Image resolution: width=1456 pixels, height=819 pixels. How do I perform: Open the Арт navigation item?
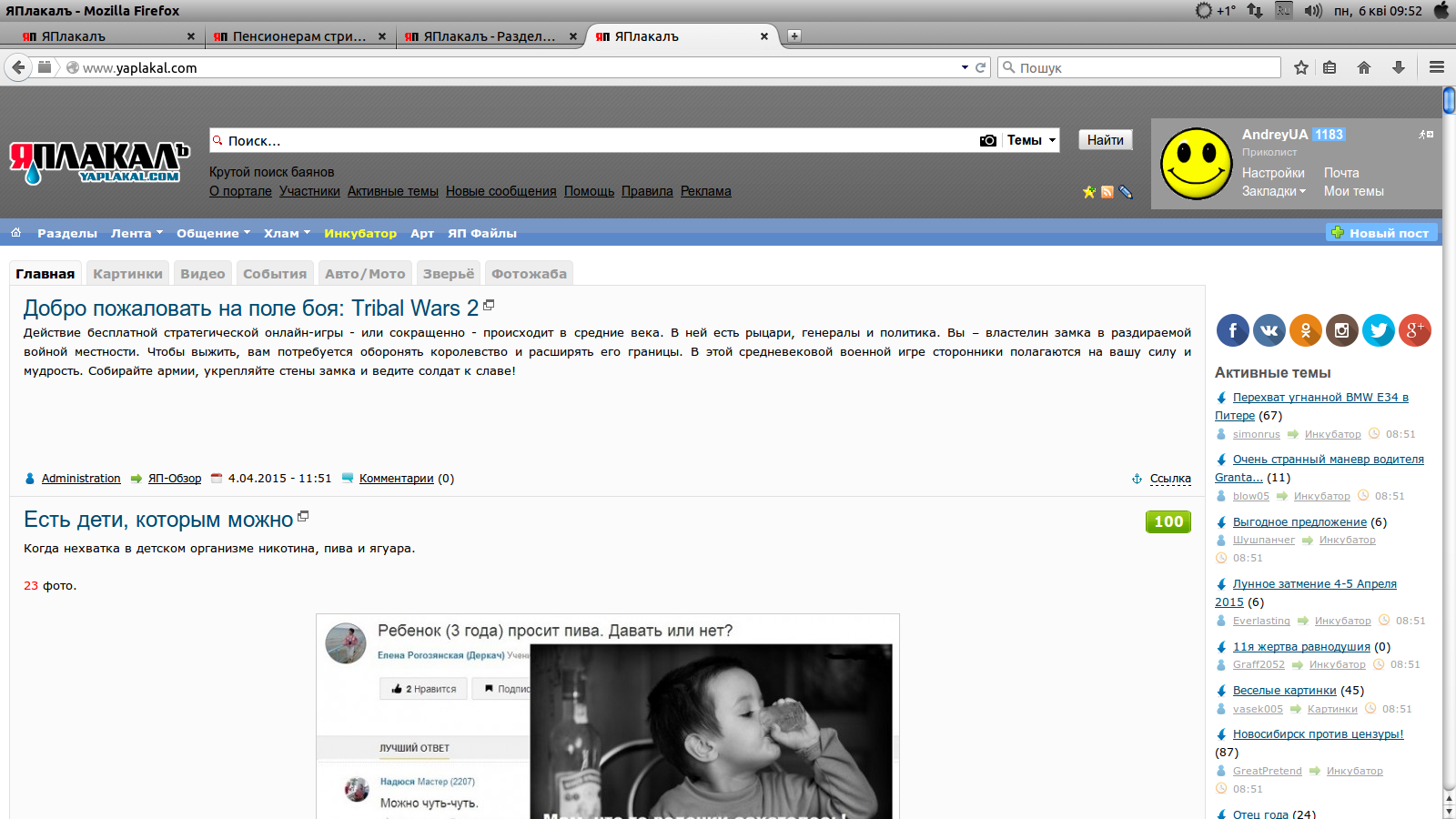(422, 233)
